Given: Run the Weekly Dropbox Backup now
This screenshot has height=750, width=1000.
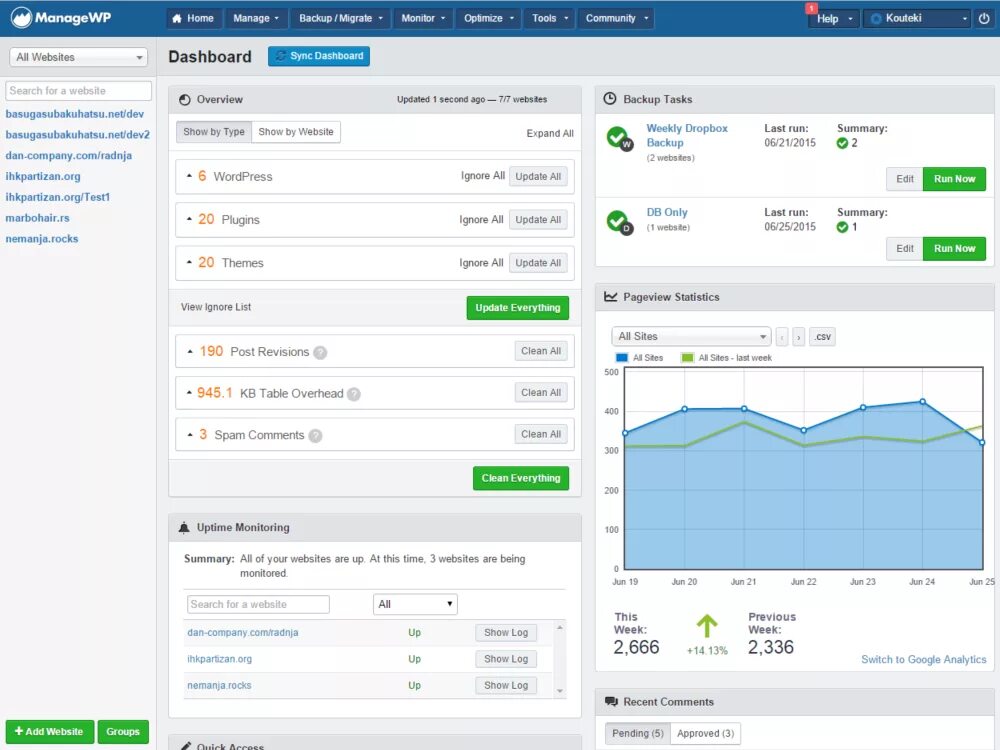Looking at the screenshot, I should tap(954, 179).
